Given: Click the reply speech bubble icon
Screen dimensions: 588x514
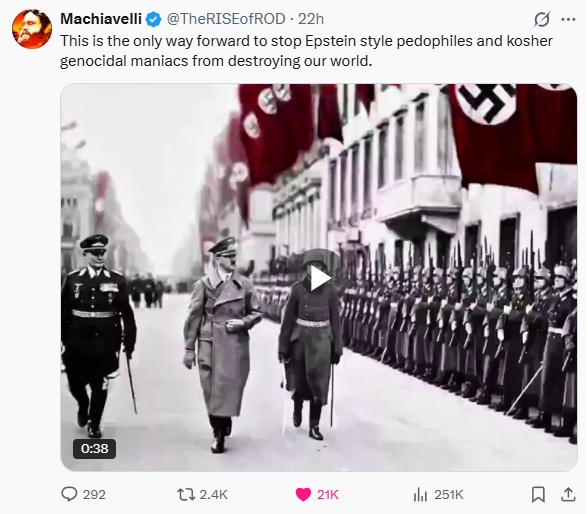Looking at the screenshot, I should [x=69, y=494].
